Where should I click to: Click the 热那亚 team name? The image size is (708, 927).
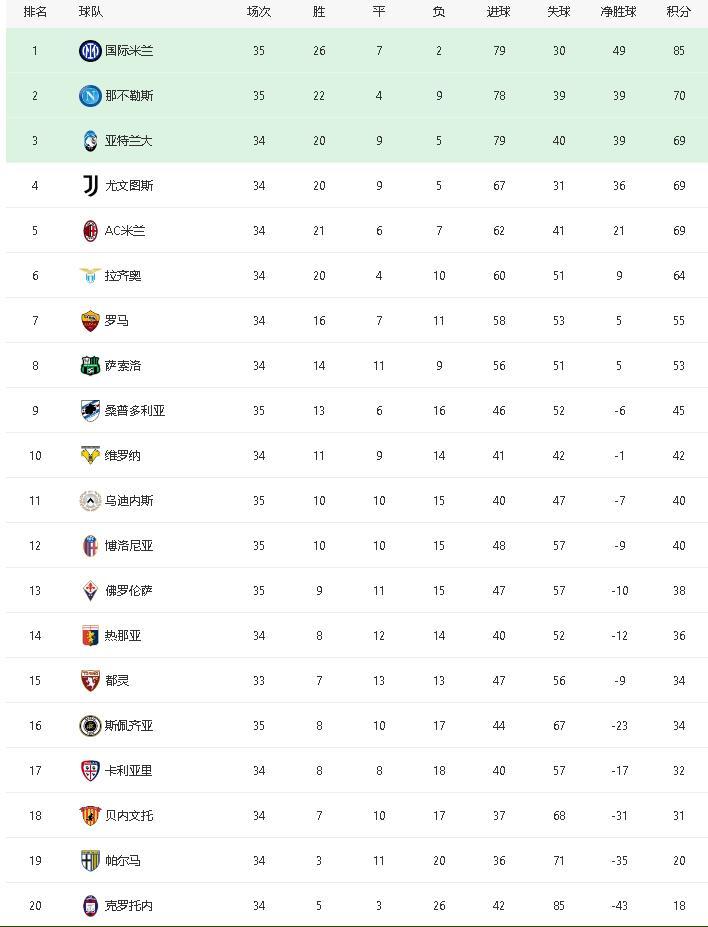pos(123,636)
